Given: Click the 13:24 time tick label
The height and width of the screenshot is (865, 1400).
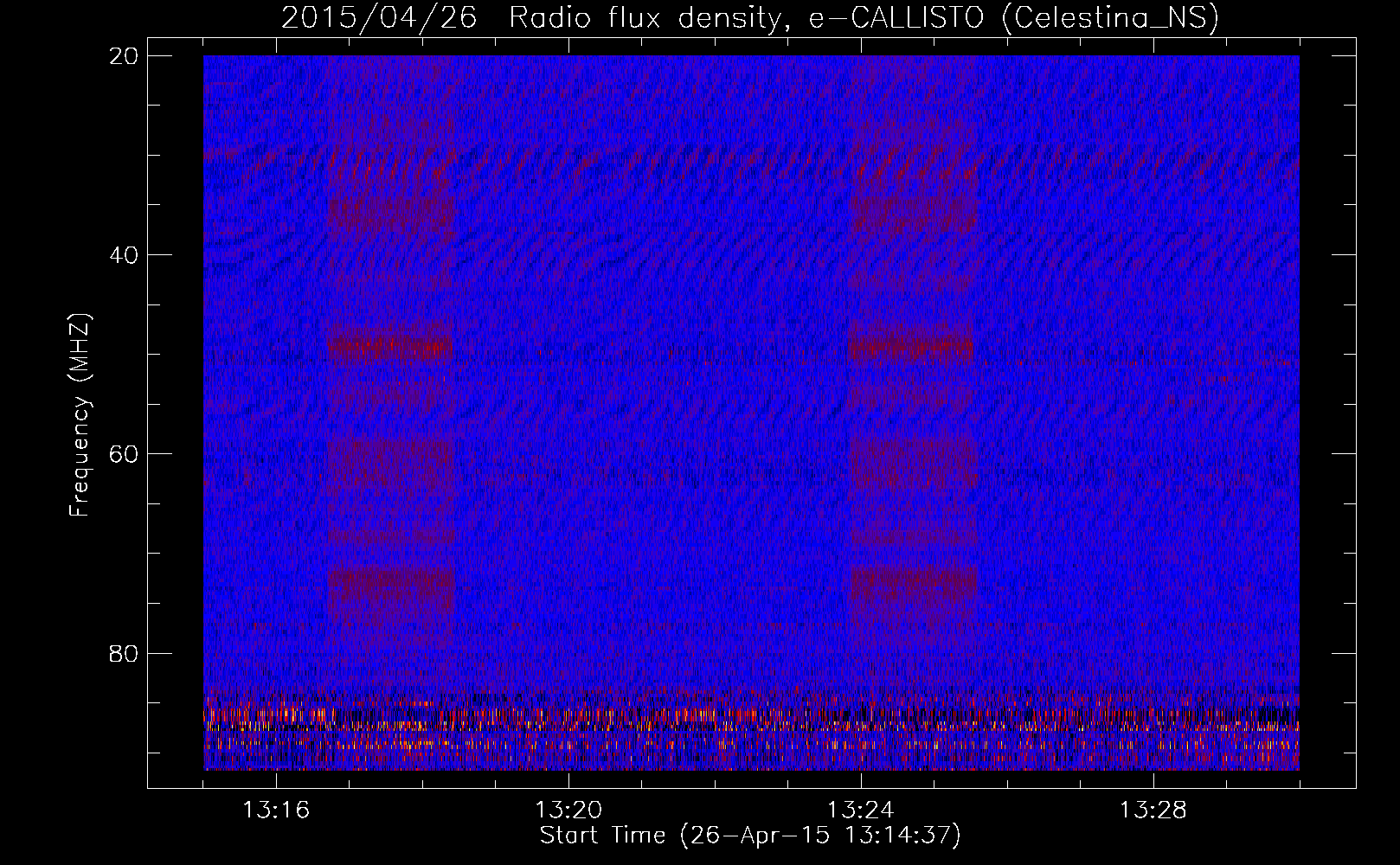Looking at the screenshot, I should 861,811.
